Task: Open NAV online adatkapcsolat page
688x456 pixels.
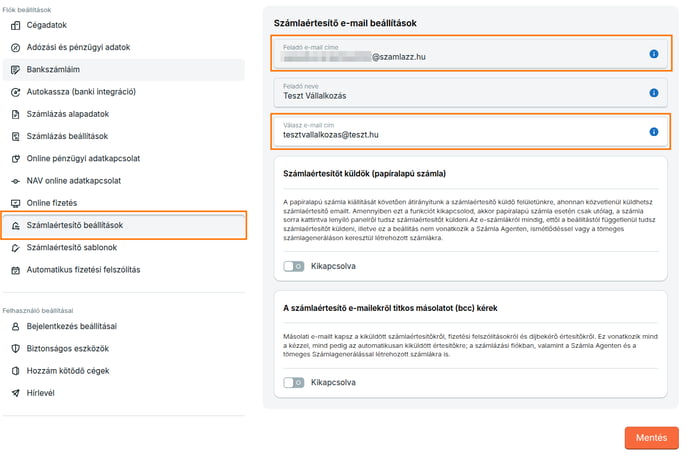Action: [x=123, y=181]
